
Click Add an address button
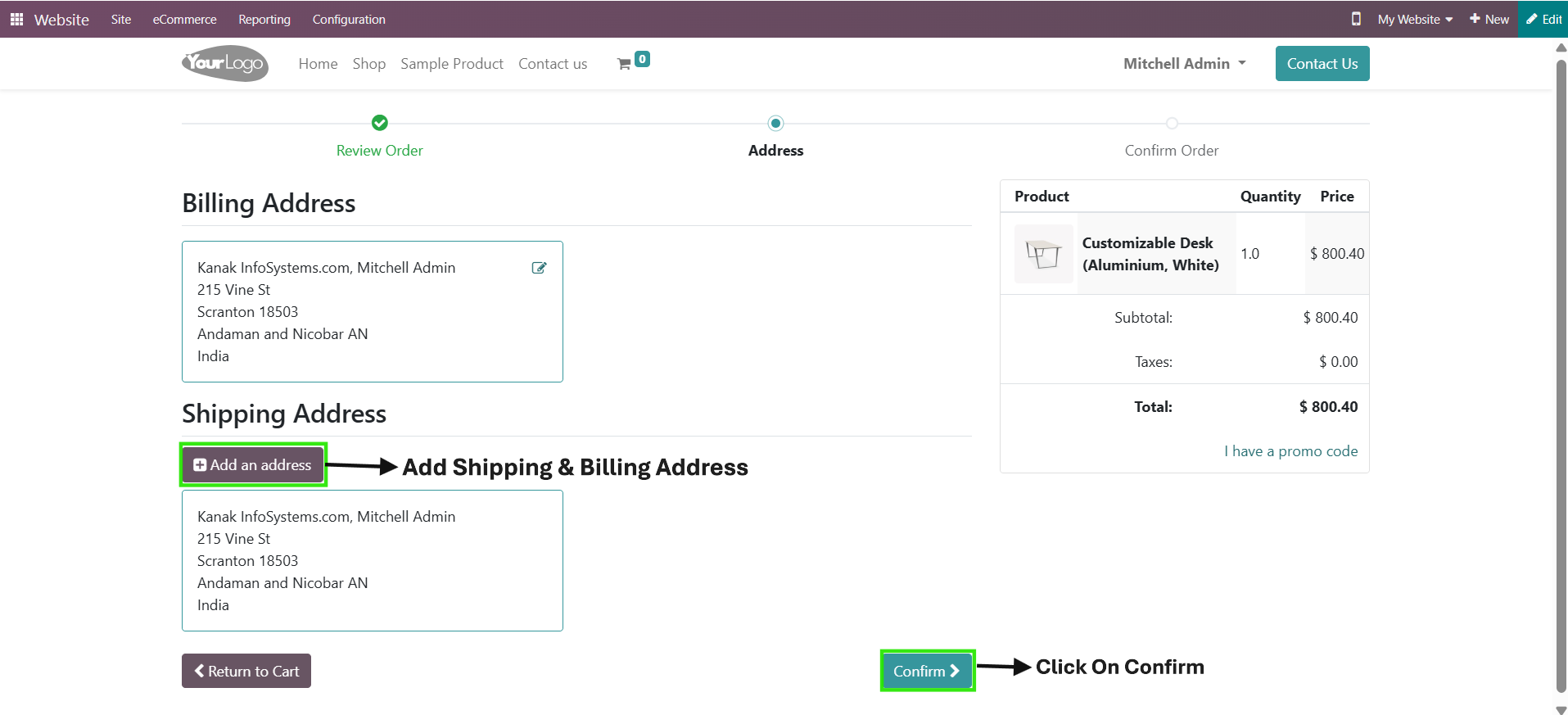click(252, 464)
